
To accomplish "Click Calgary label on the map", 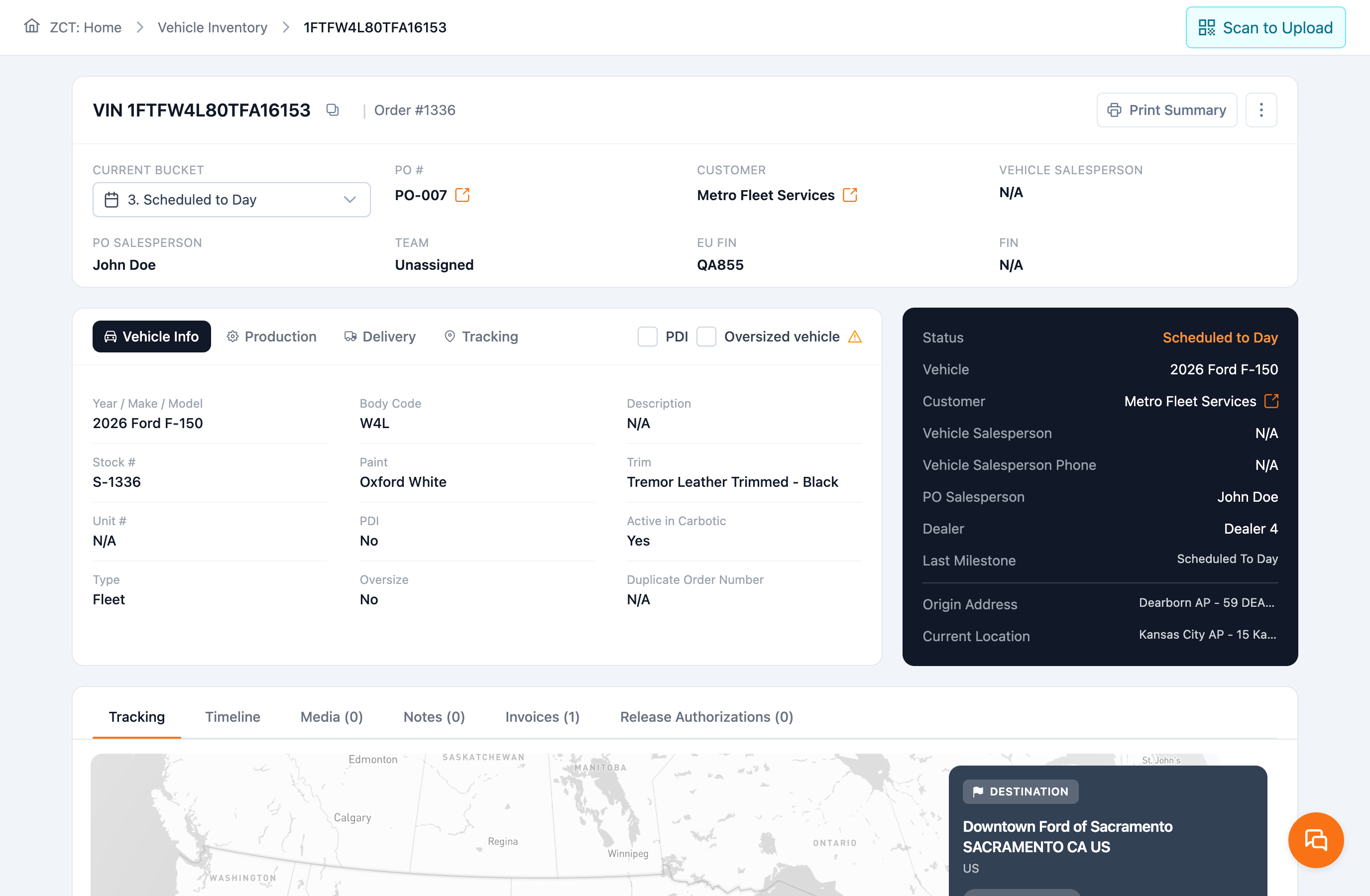I will coord(352,817).
